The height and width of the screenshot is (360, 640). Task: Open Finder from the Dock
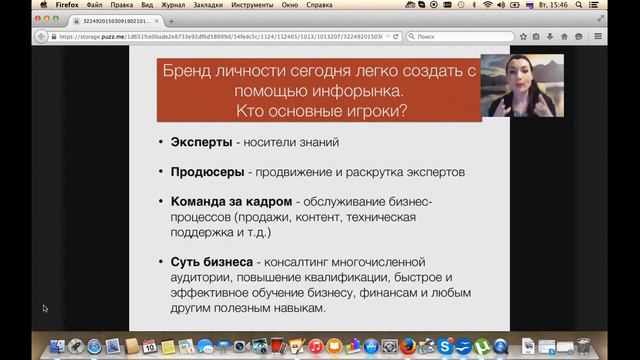coord(57,347)
